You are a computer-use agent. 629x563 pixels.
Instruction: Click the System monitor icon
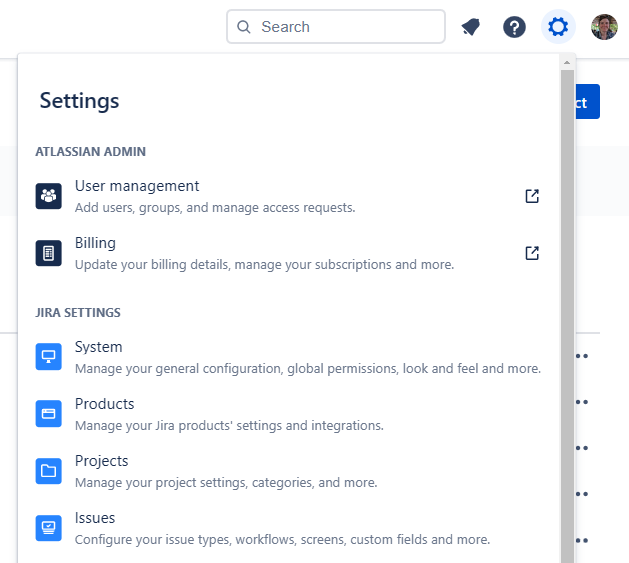49,356
